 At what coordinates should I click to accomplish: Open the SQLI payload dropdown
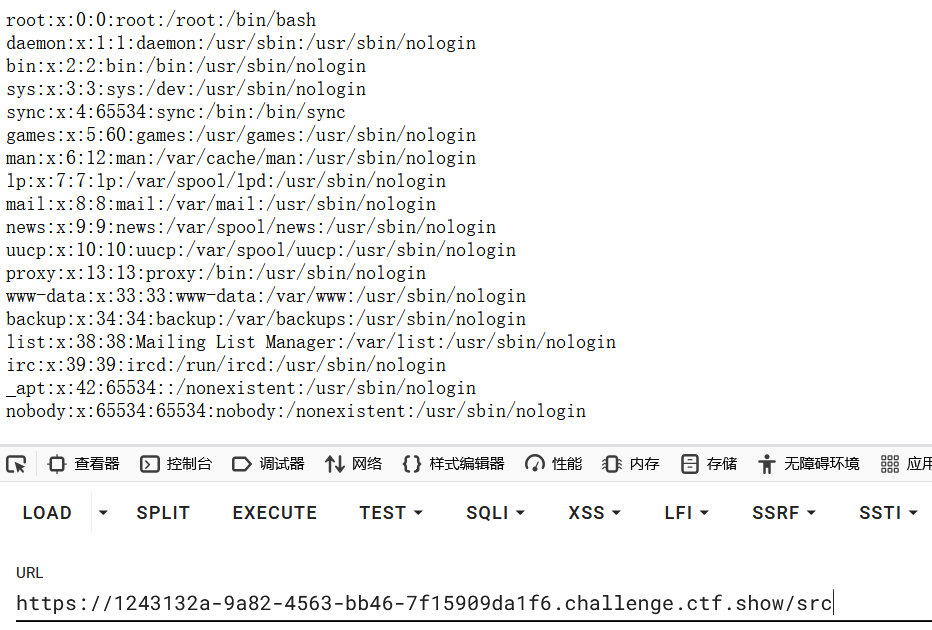pos(495,513)
